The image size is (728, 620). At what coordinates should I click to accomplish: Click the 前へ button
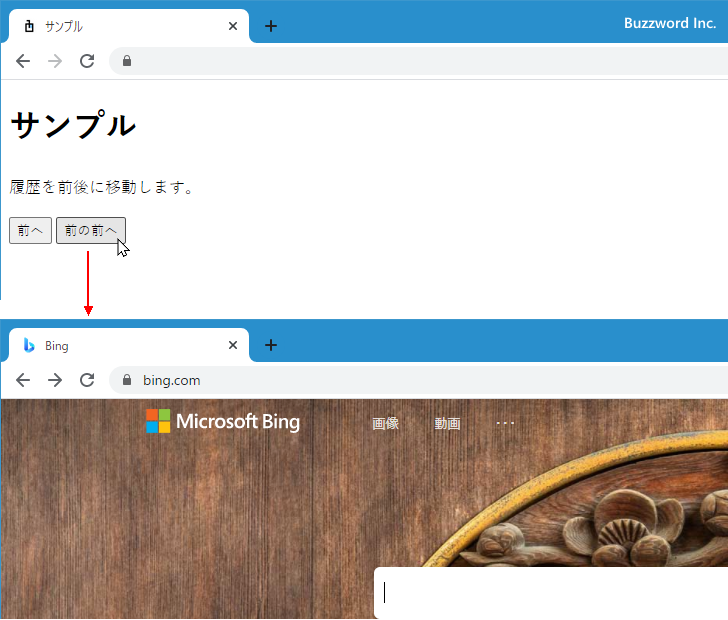point(30,230)
